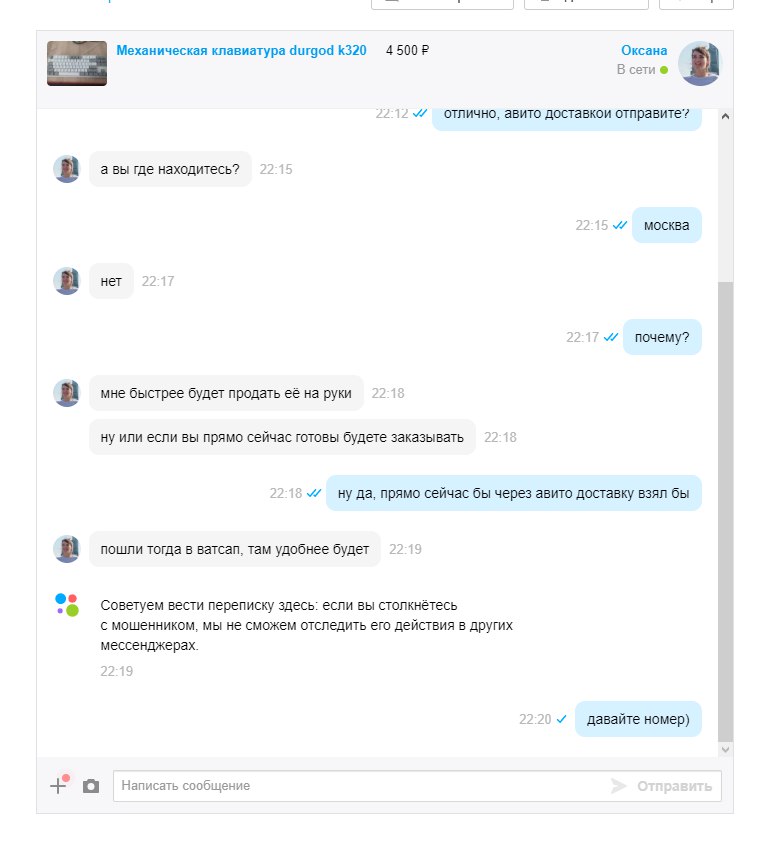Click avatar next to "нет" message
This screenshot has height=854, width=775.
tap(67, 281)
